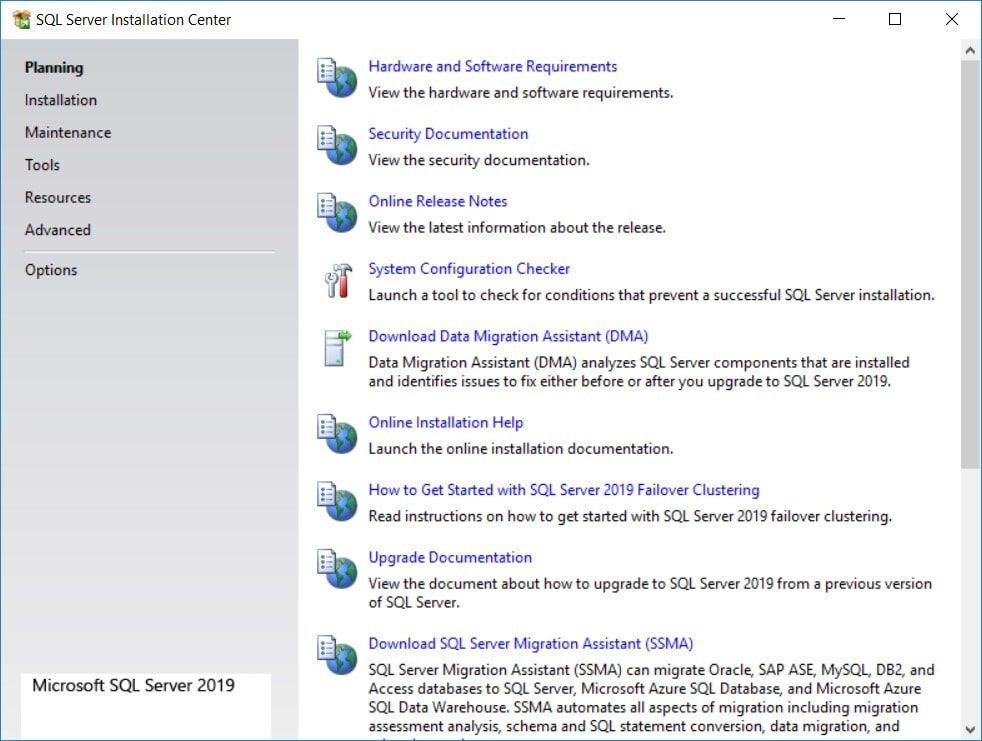Open the Hardware and Software Requirements link
Viewport: 982px width, 741px height.
point(492,66)
